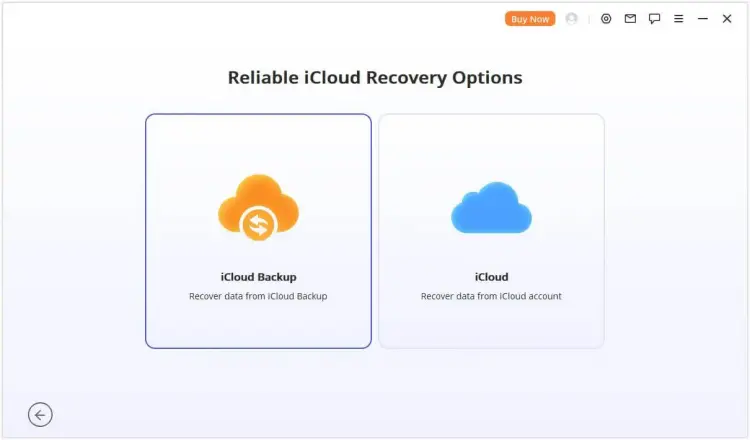Screen dimensions: 750x440
Task: Open the hamburger menu icon
Action: [679, 19]
